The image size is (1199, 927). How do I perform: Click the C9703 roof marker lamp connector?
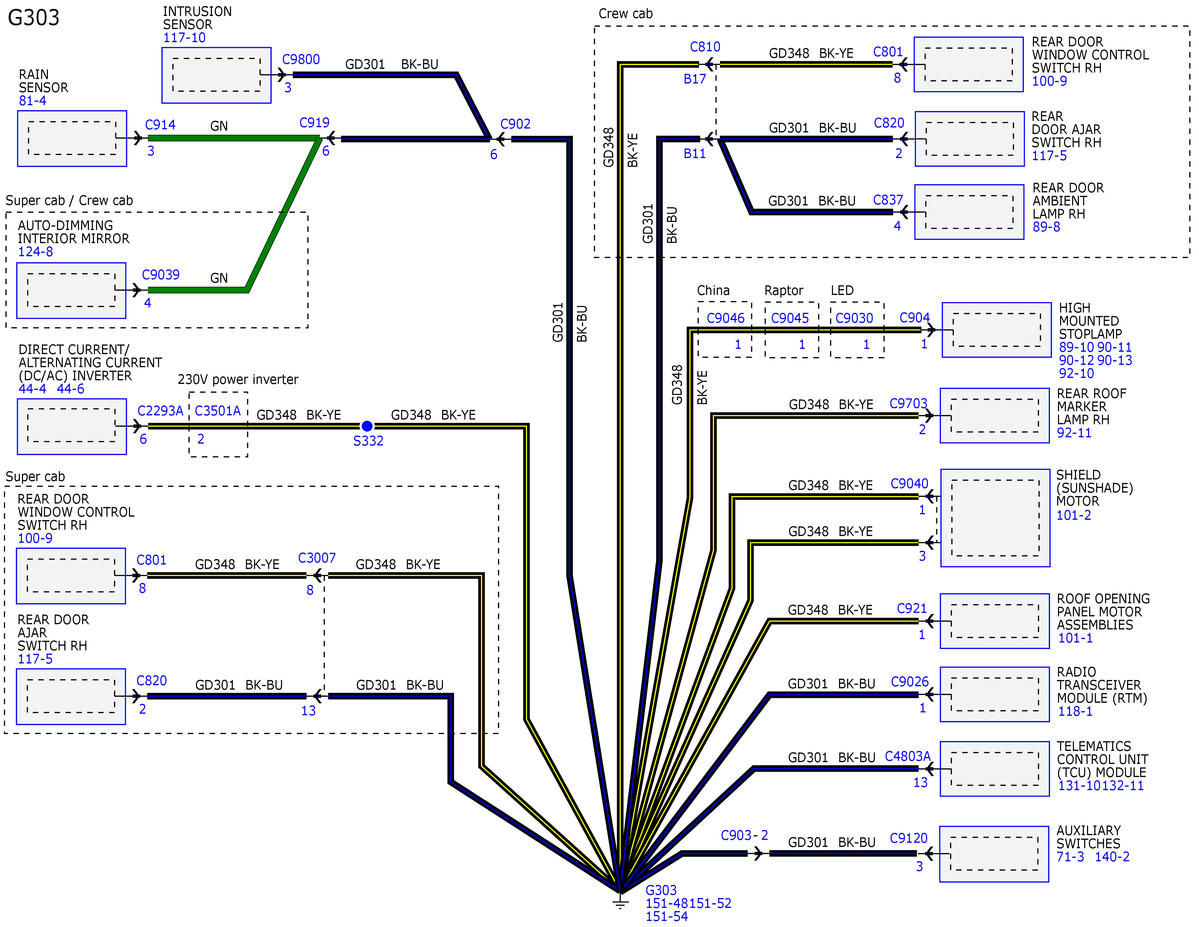908,404
